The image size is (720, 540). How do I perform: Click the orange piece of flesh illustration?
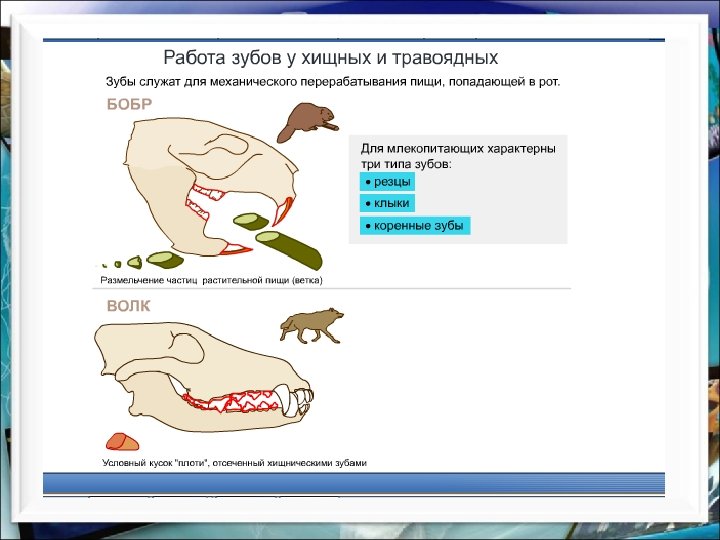click(122, 442)
